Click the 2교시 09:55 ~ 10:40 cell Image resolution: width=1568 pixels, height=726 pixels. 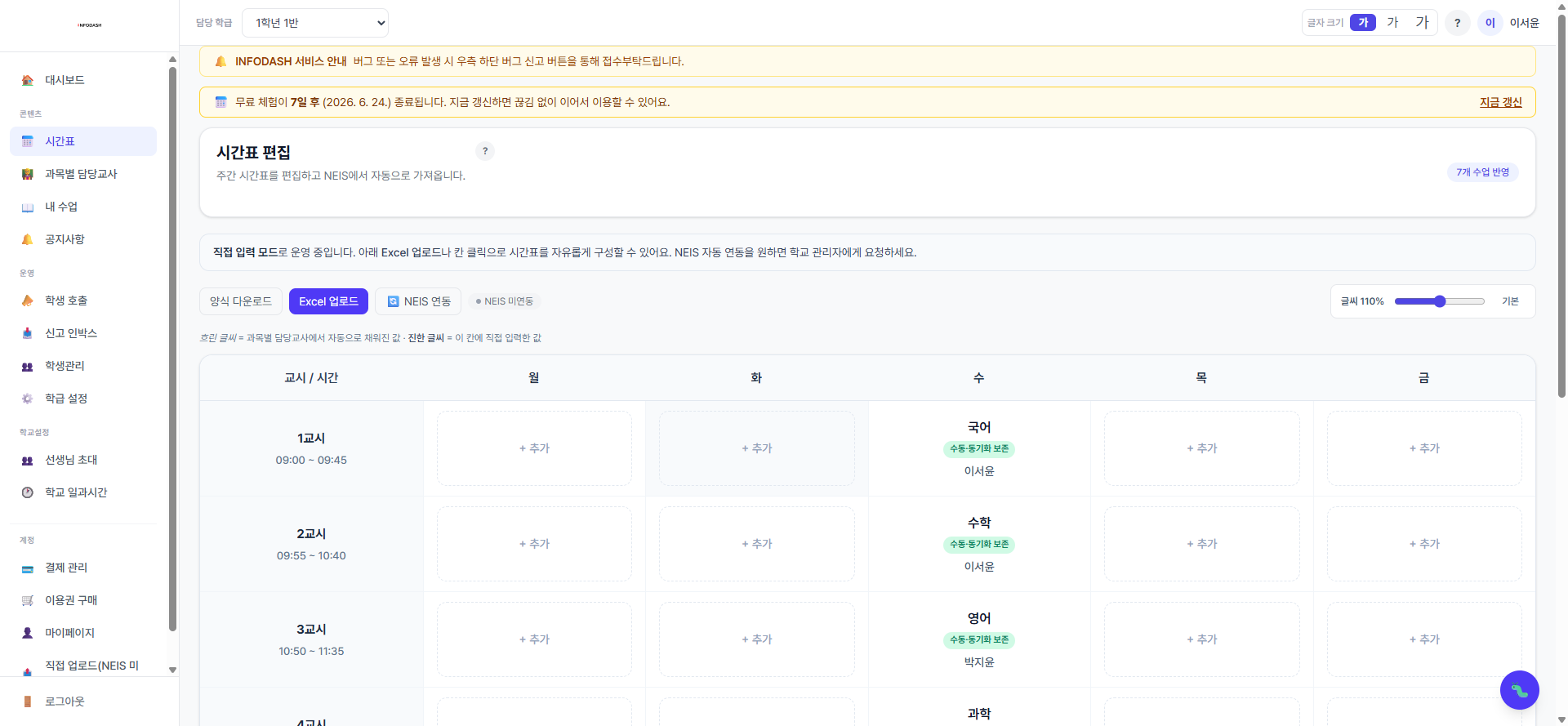tap(311, 544)
